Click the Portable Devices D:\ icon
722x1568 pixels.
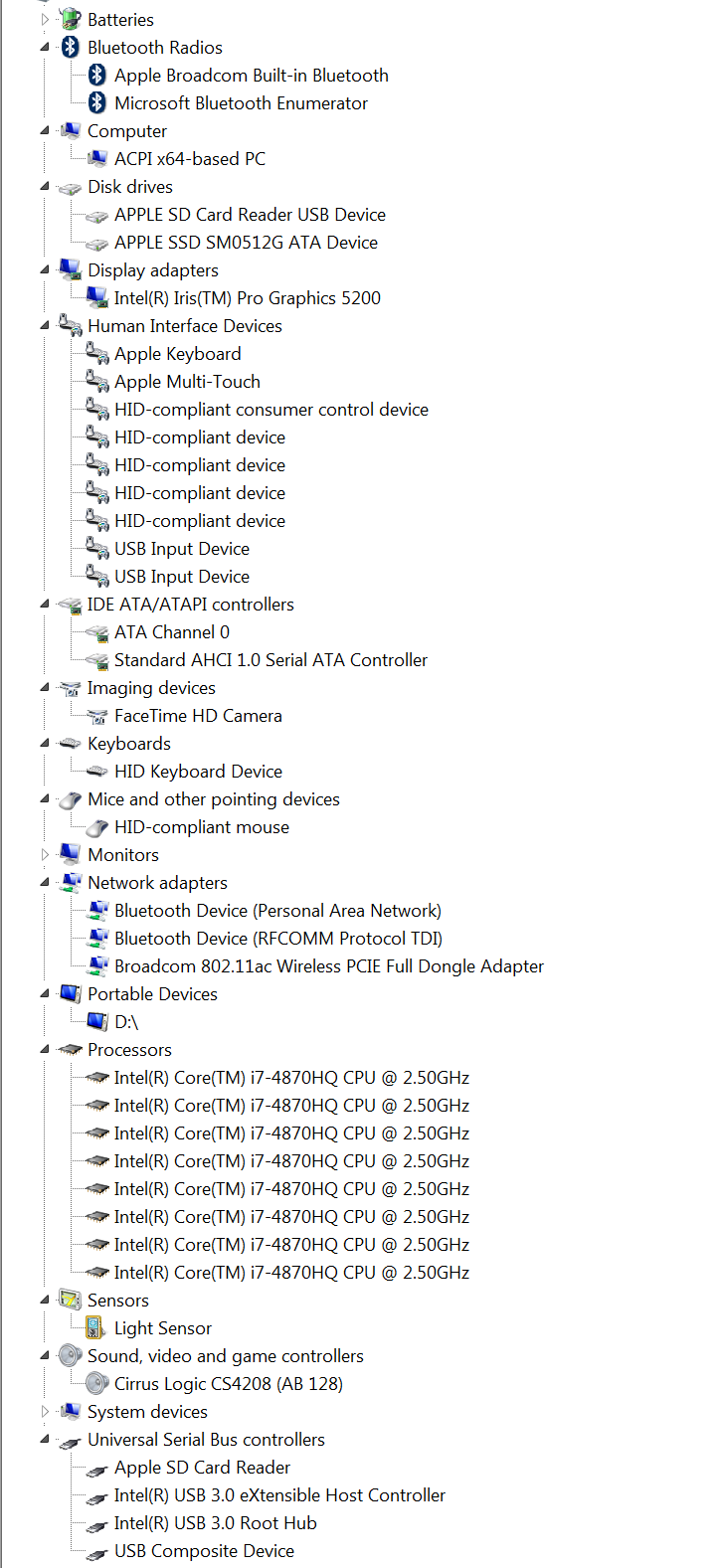(96, 1022)
